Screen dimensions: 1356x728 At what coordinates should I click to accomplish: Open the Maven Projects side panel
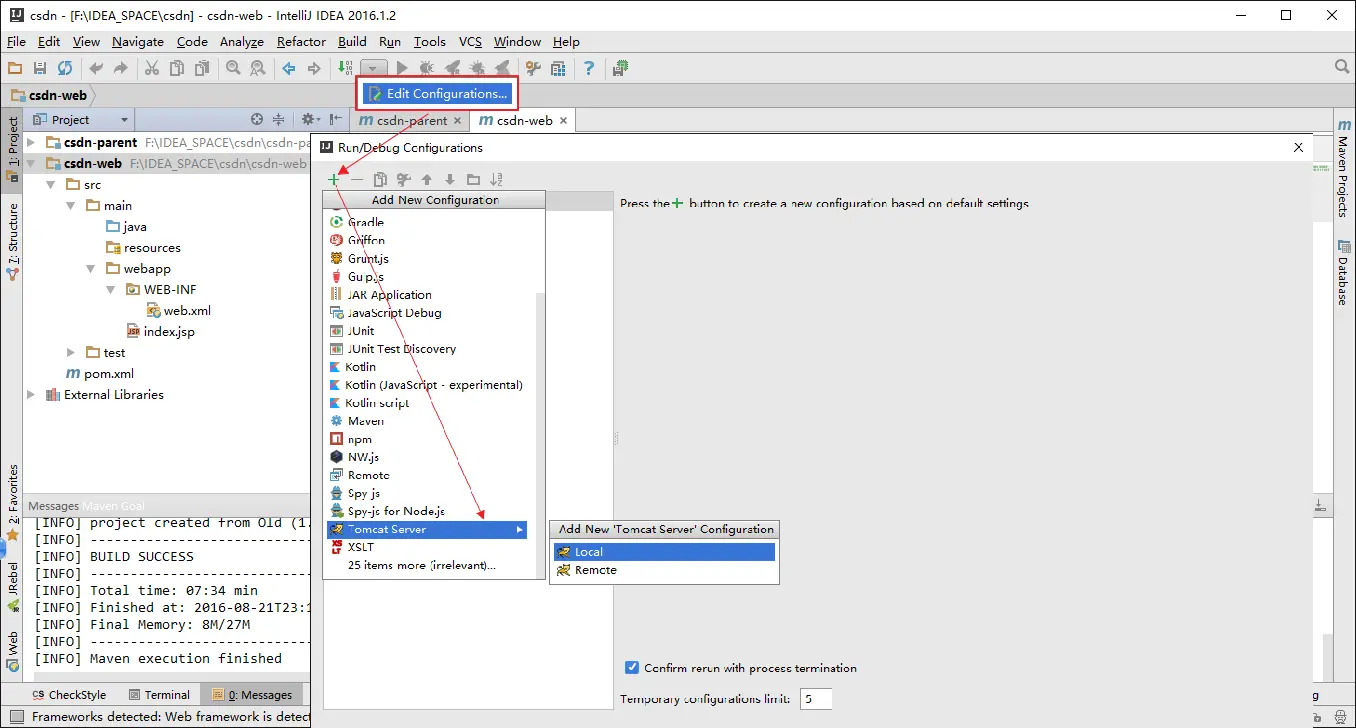click(x=1343, y=168)
